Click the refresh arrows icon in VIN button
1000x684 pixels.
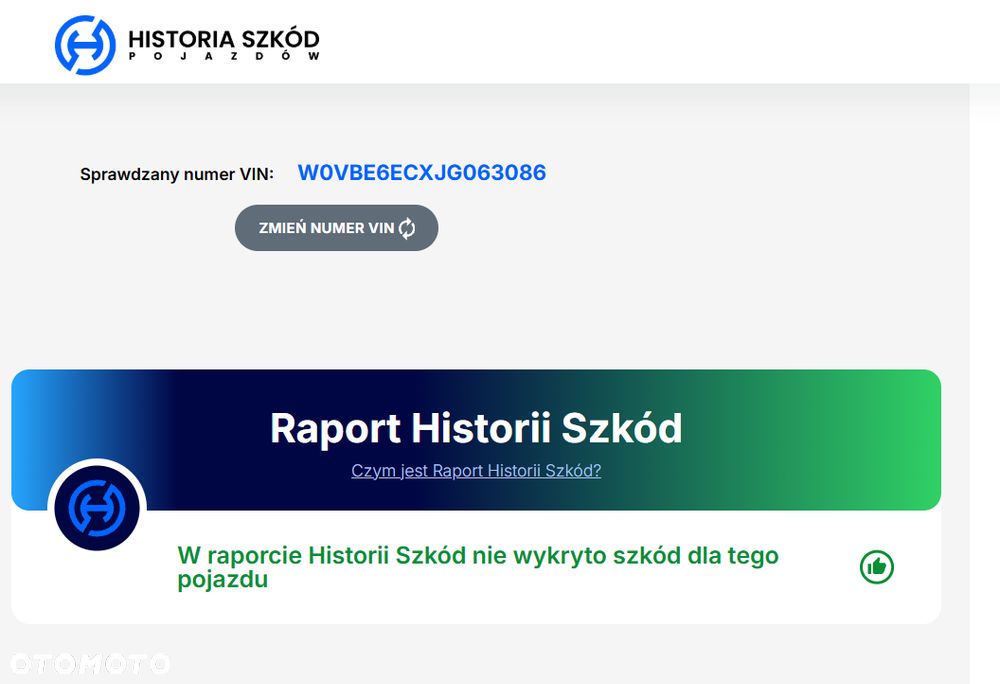coord(407,228)
